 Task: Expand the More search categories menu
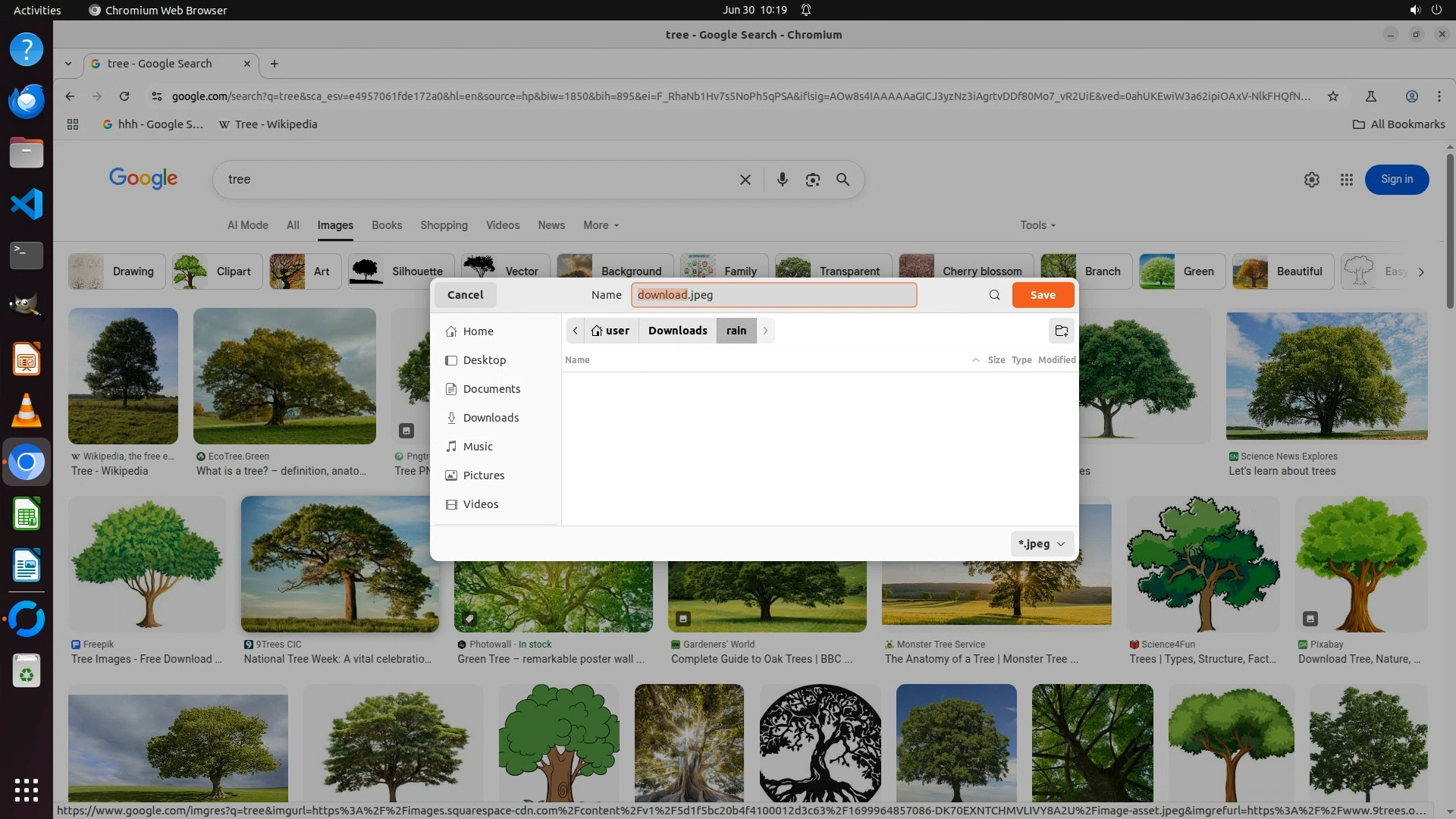point(601,225)
